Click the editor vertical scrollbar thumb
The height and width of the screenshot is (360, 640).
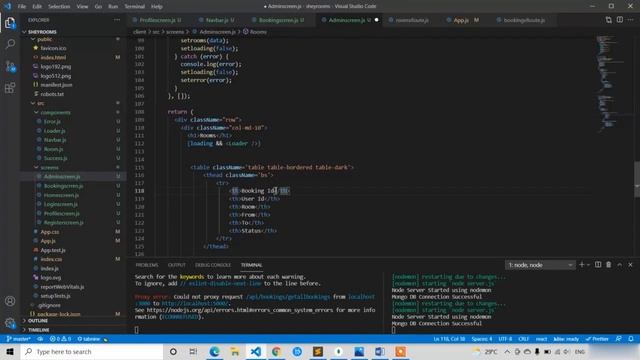(x=637, y=179)
